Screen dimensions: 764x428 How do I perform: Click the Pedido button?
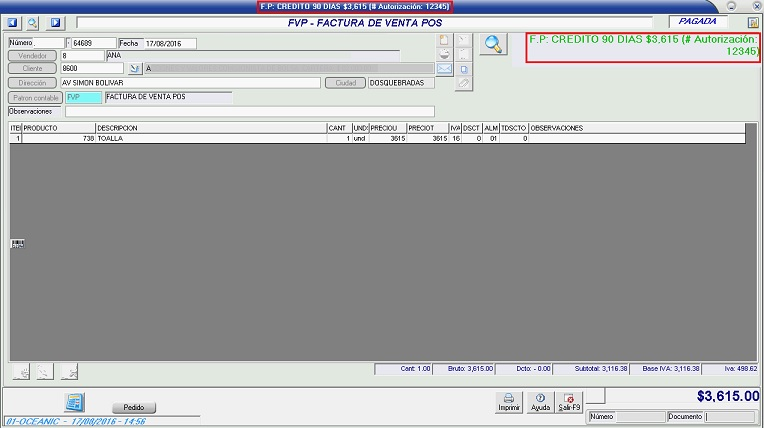point(134,408)
